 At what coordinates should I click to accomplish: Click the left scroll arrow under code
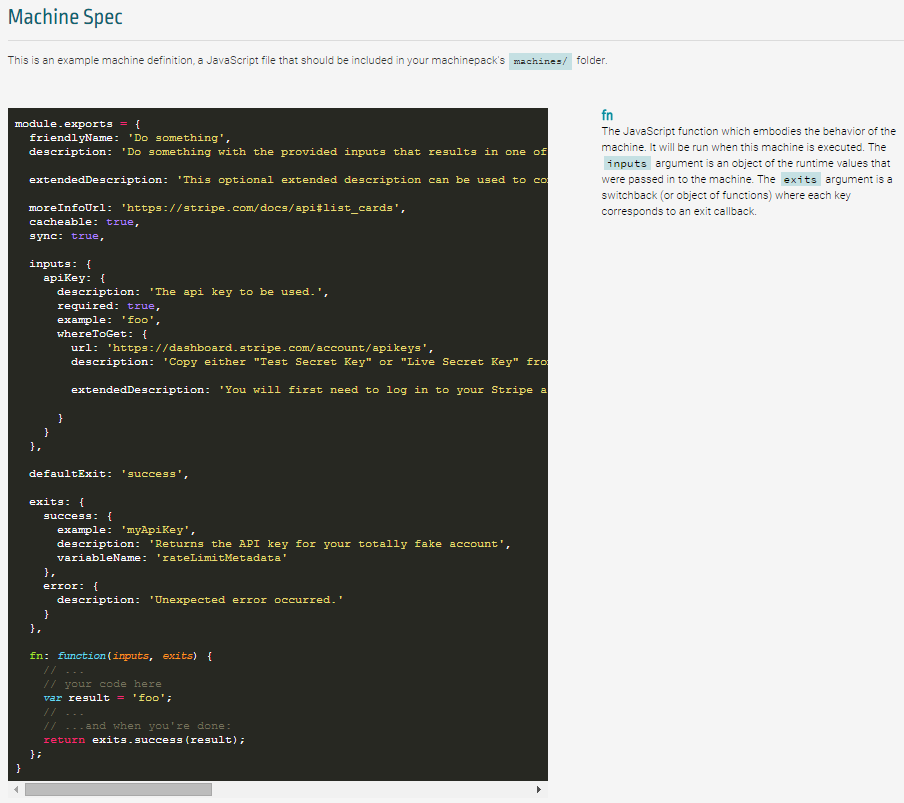pyautogui.click(x=16, y=789)
